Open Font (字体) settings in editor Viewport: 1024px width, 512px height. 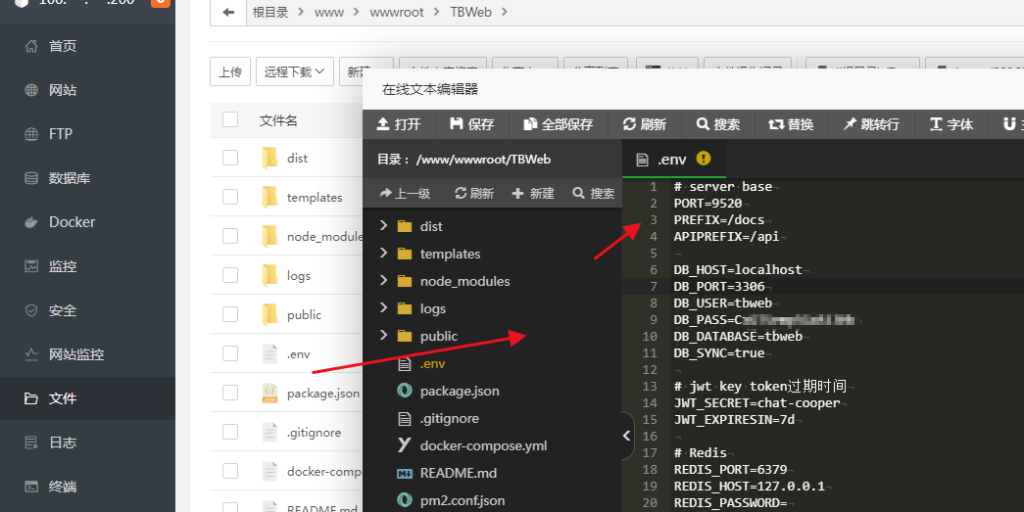(x=951, y=124)
